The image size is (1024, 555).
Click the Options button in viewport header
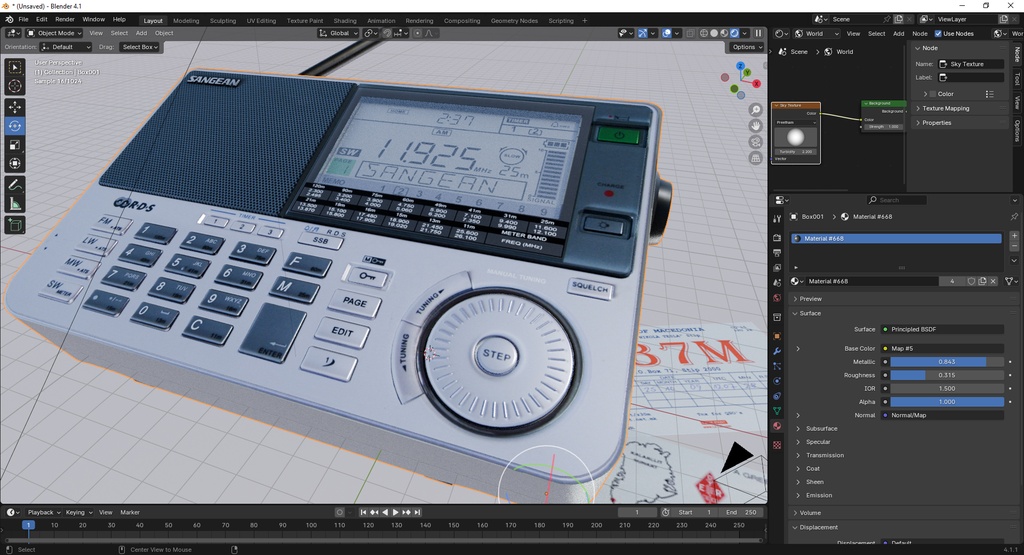[745, 47]
